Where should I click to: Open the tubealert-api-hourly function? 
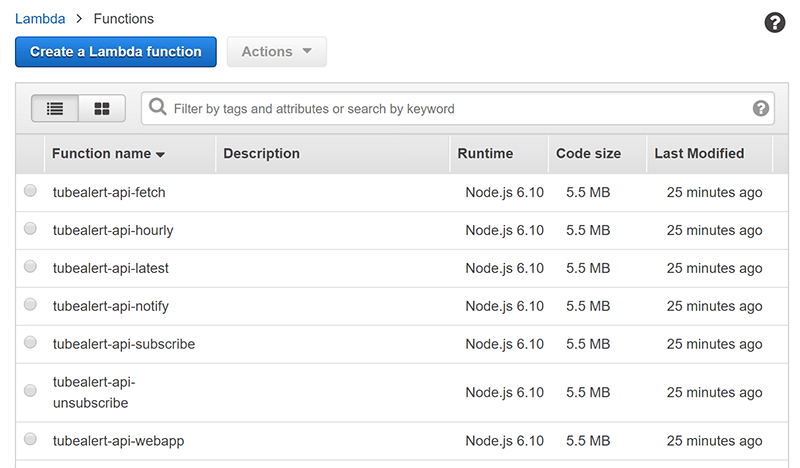(x=113, y=231)
